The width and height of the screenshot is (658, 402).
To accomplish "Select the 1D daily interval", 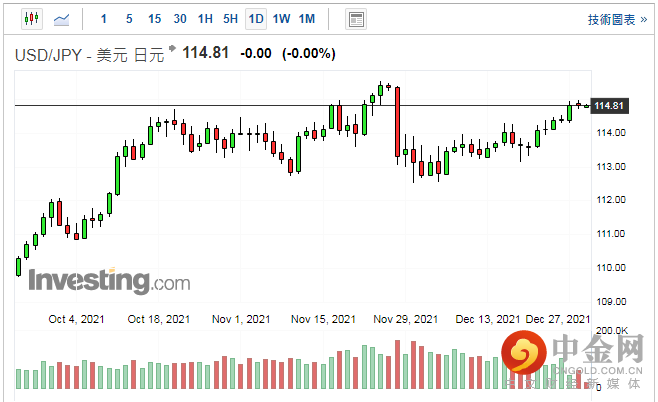I will click(x=256, y=19).
